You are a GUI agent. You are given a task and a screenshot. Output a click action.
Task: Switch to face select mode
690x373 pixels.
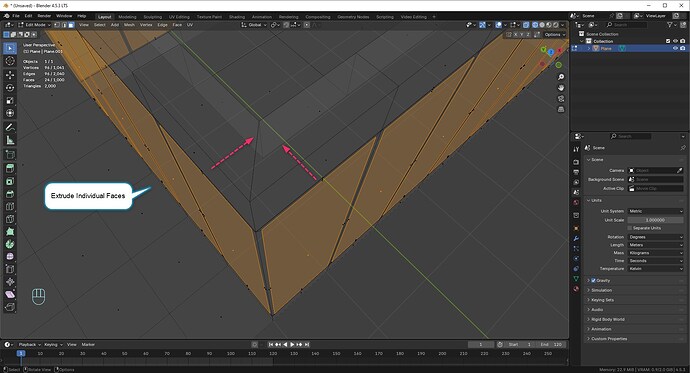(71, 25)
